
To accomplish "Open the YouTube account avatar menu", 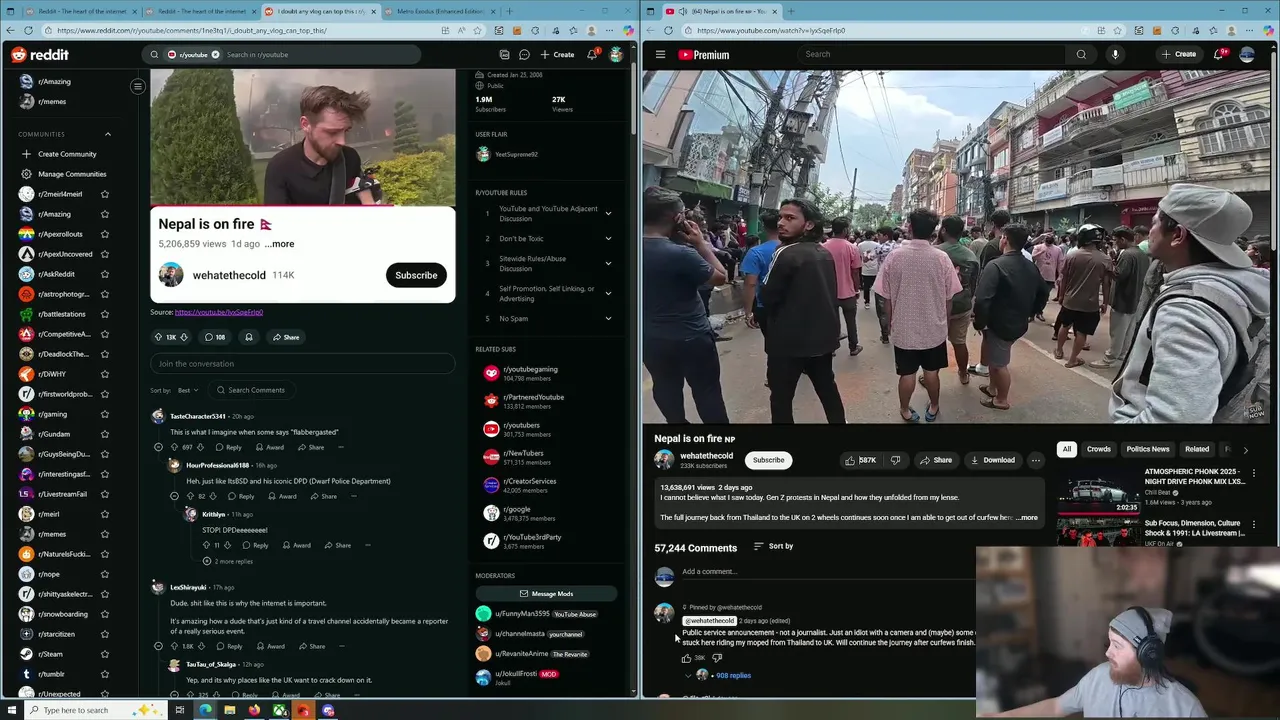I will pyautogui.click(x=1247, y=54).
